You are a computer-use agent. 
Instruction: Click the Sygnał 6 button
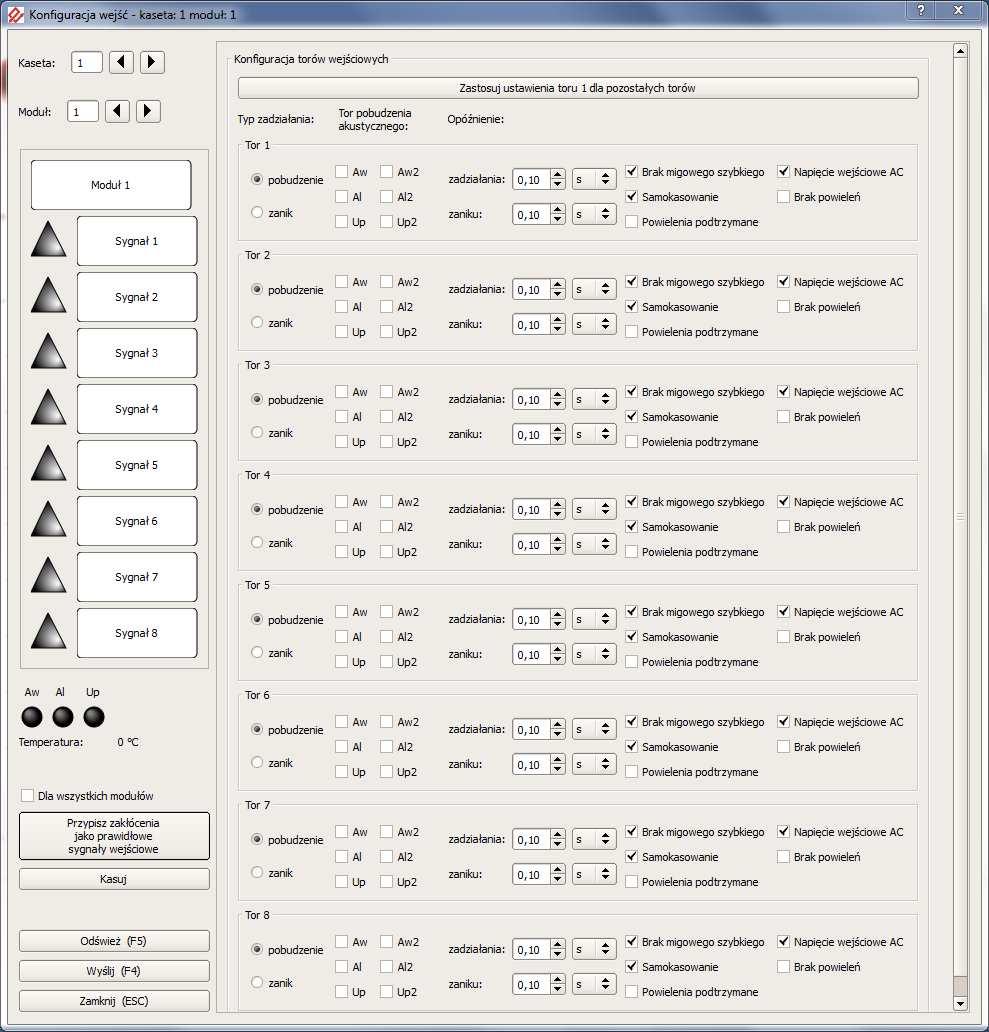coord(137,521)
